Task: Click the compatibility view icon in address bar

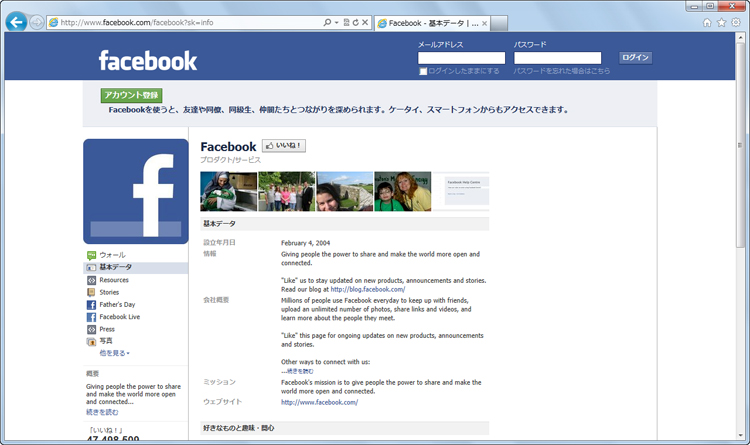Action: coord(346,22)
